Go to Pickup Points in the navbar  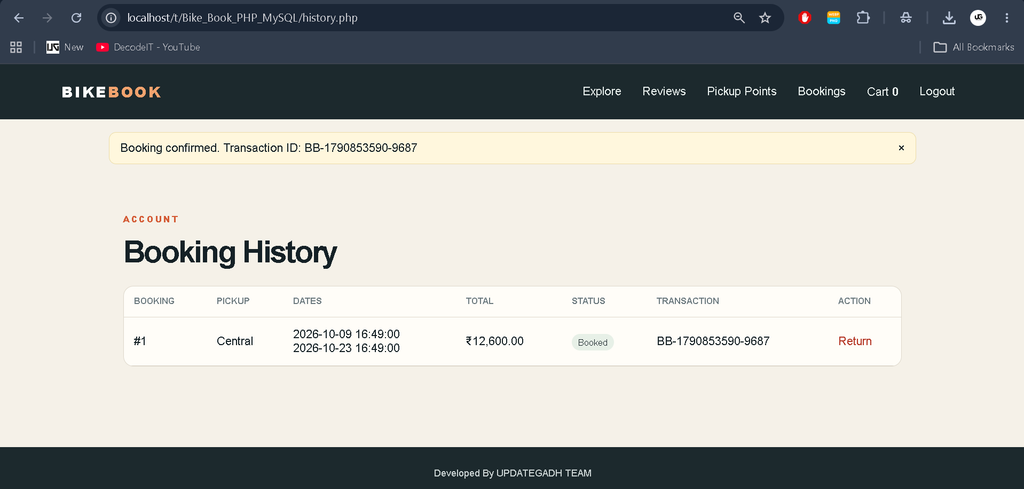[741, 91]
